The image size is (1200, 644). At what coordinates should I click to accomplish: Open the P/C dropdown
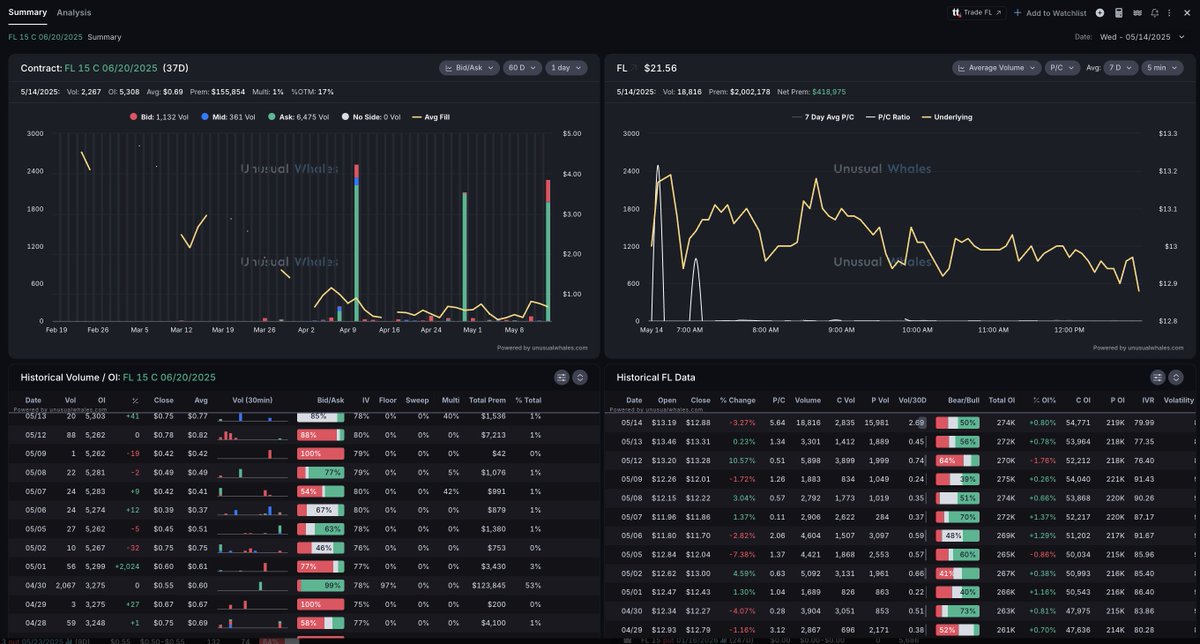[1062, 68]
